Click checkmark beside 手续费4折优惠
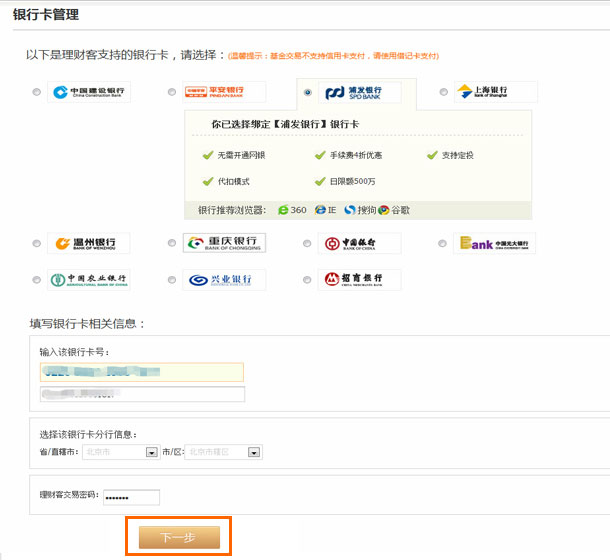This screenshot has height=560, width=610. click(x=320, y=155)
